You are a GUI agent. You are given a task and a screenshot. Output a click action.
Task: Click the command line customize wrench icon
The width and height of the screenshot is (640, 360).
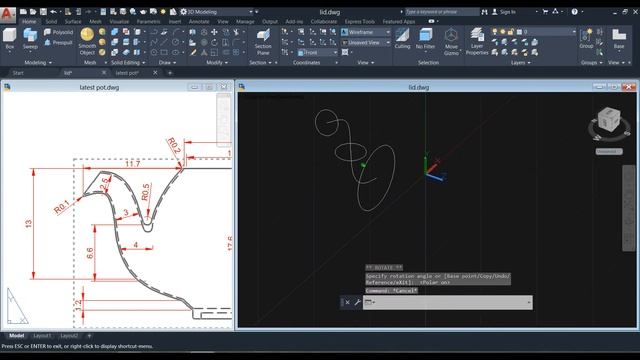tap(357, 302)
